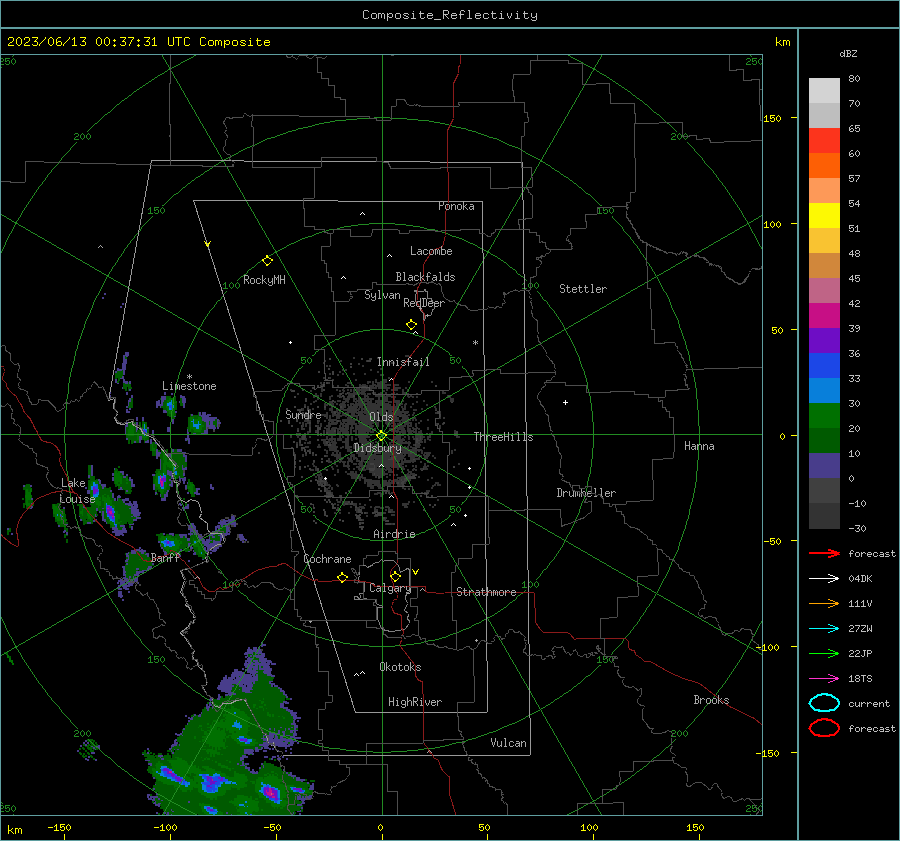Screen dimensions: 900x841
Task: Select the white 04DK arrow icon
Action: [824, 578]
